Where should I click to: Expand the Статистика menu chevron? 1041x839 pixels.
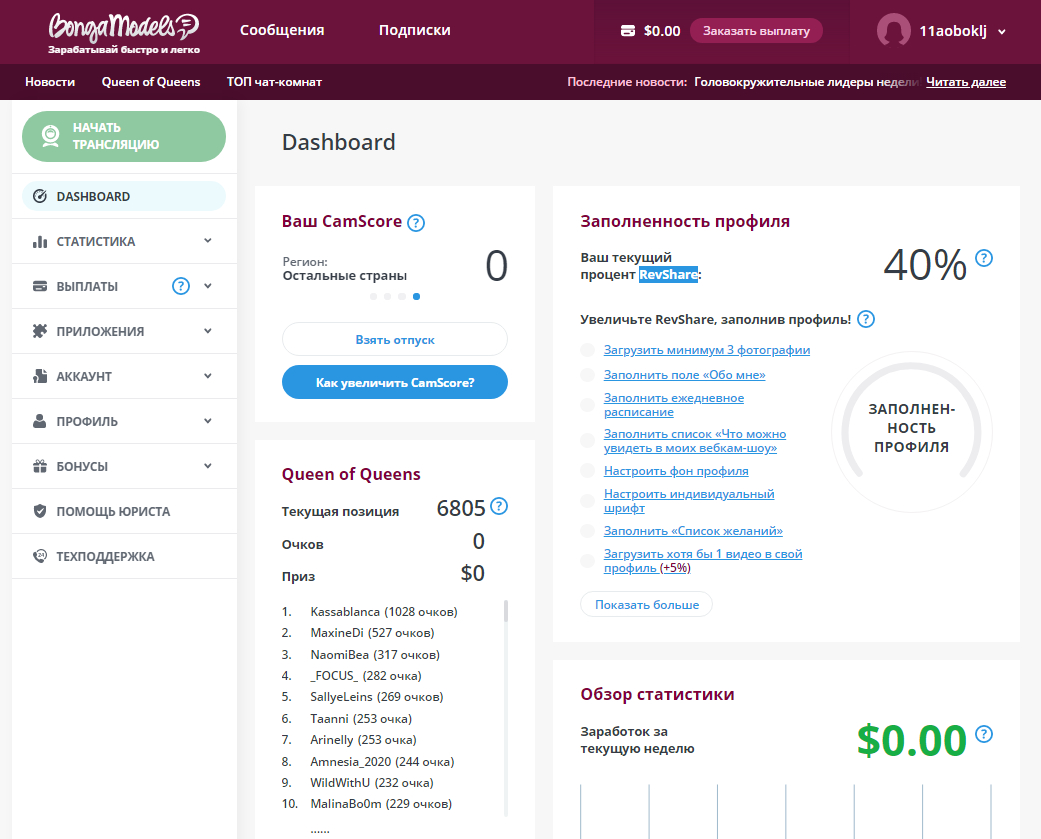click(208, 241)
